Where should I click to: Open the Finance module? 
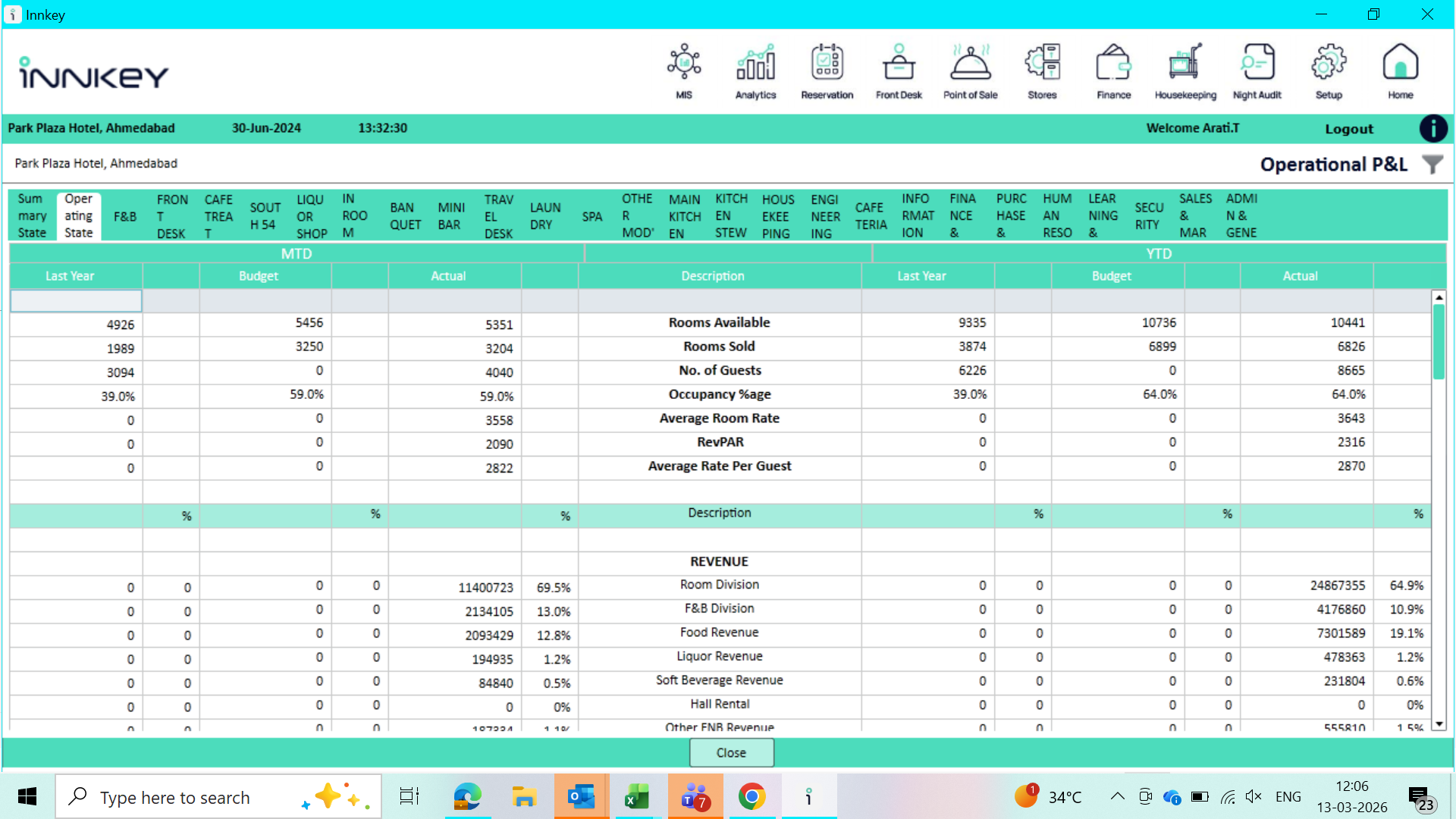[1113, 71]
